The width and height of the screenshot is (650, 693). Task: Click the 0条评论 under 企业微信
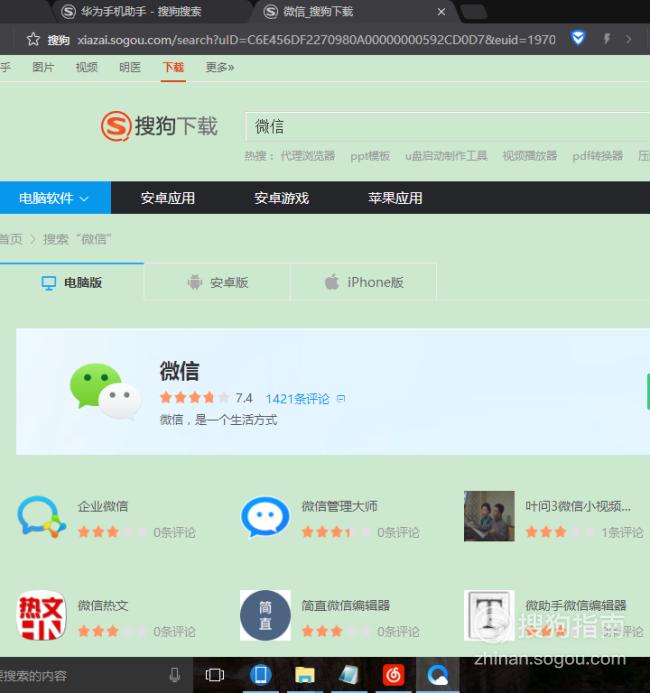coord(174,532)
